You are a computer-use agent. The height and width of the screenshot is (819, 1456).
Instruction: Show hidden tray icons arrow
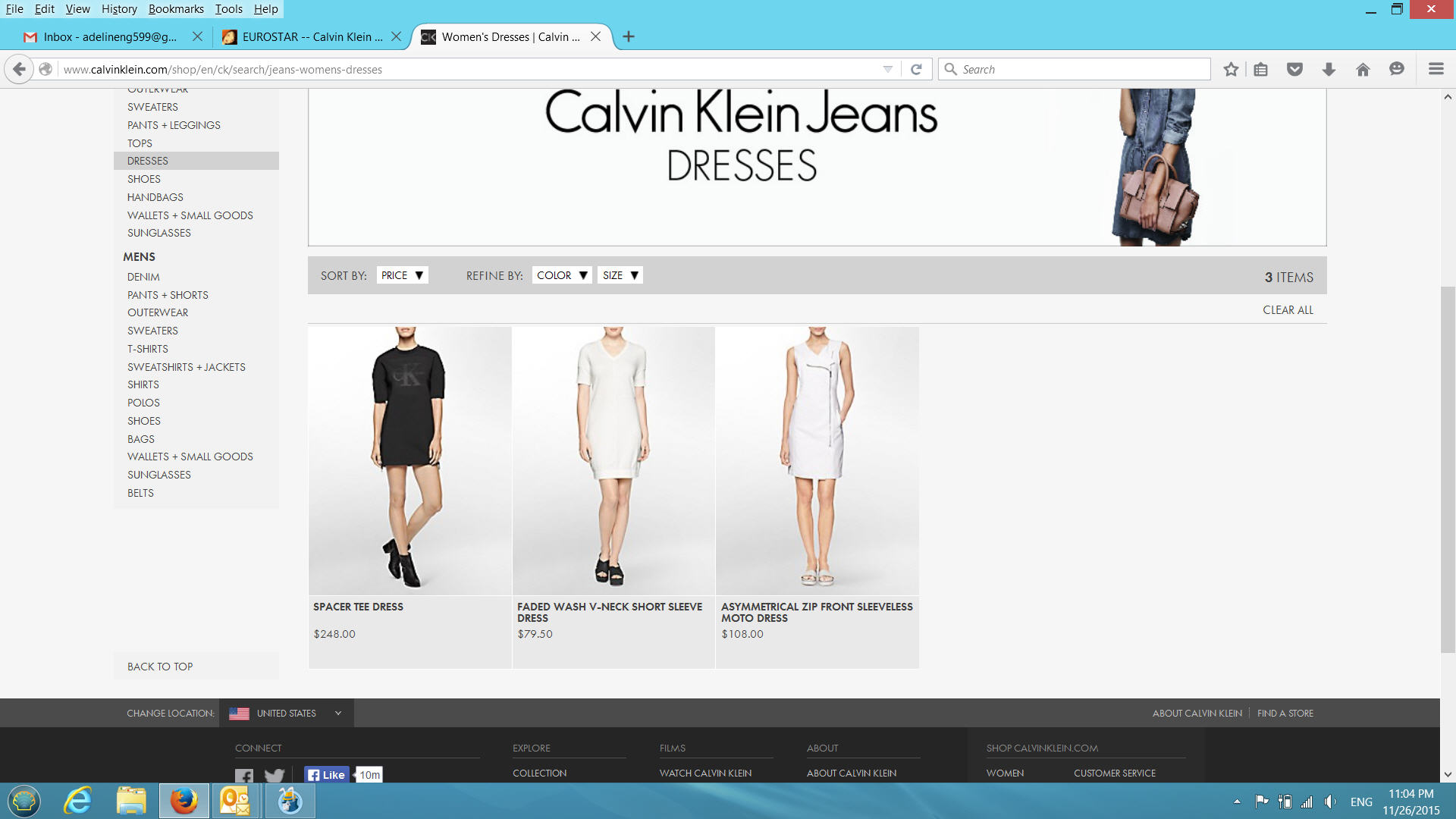click(1237, 802)
